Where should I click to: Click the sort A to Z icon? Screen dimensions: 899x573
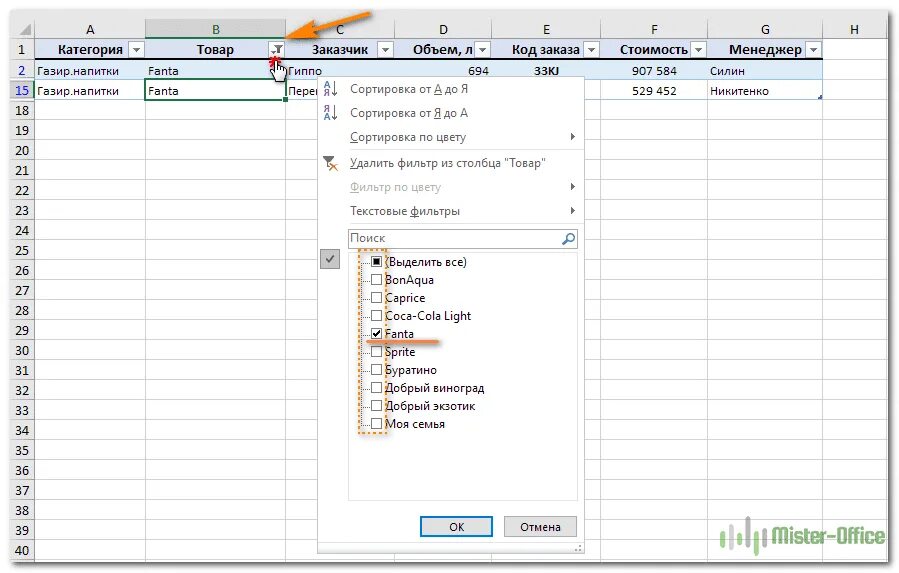[330, 89]
